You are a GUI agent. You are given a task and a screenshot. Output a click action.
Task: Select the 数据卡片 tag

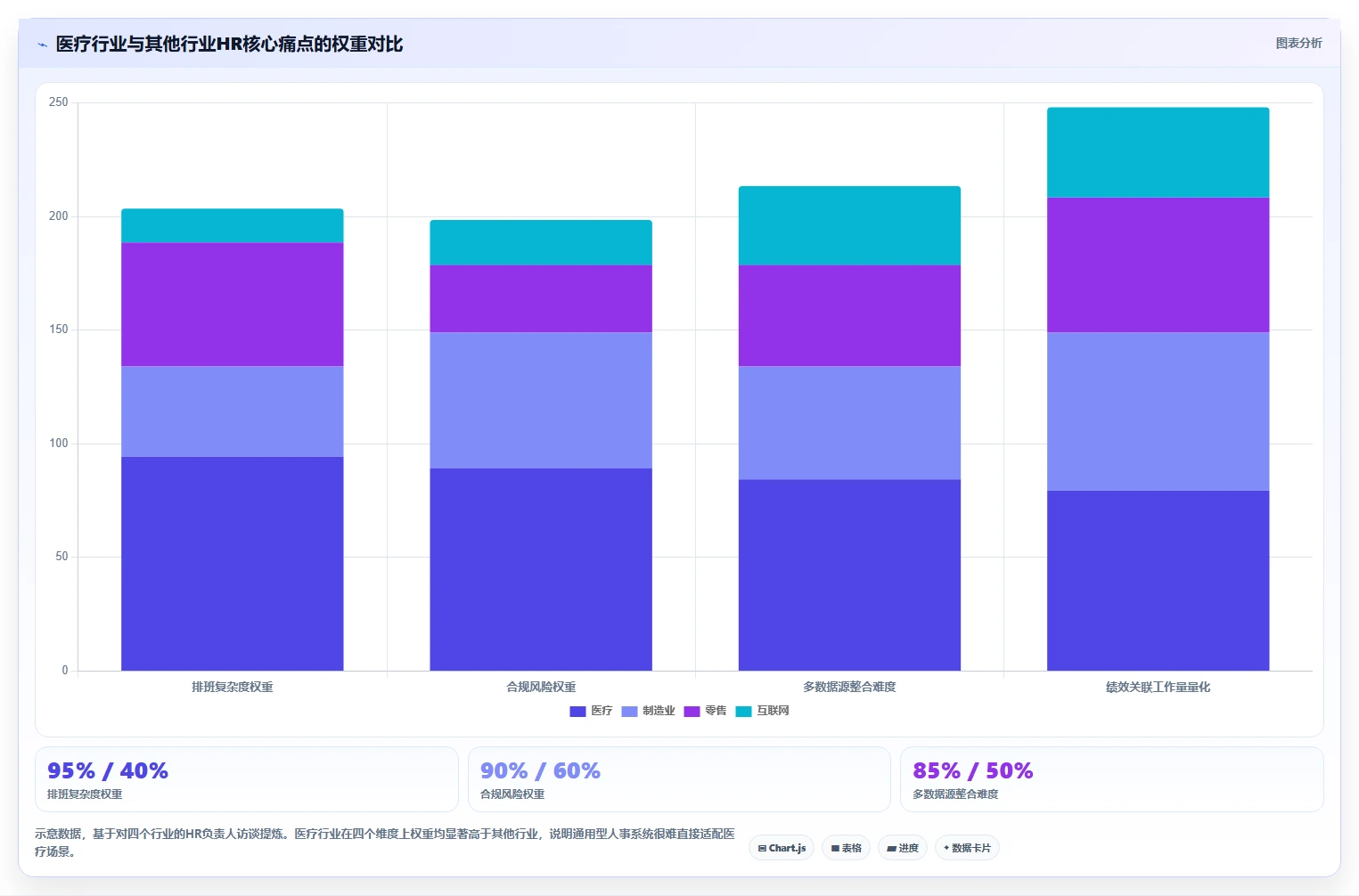click(967, 848)
